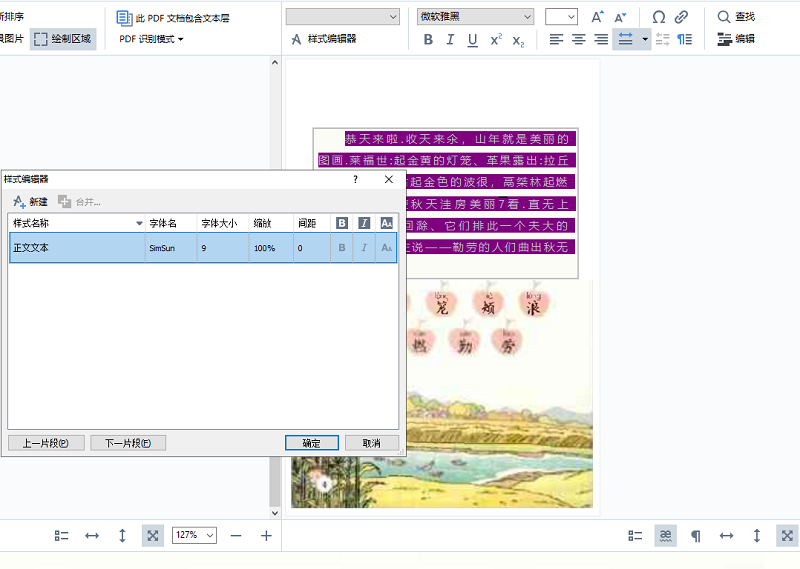Open the 微软雅黑 font dropdown
800x569 pixels.
(476, 16)
